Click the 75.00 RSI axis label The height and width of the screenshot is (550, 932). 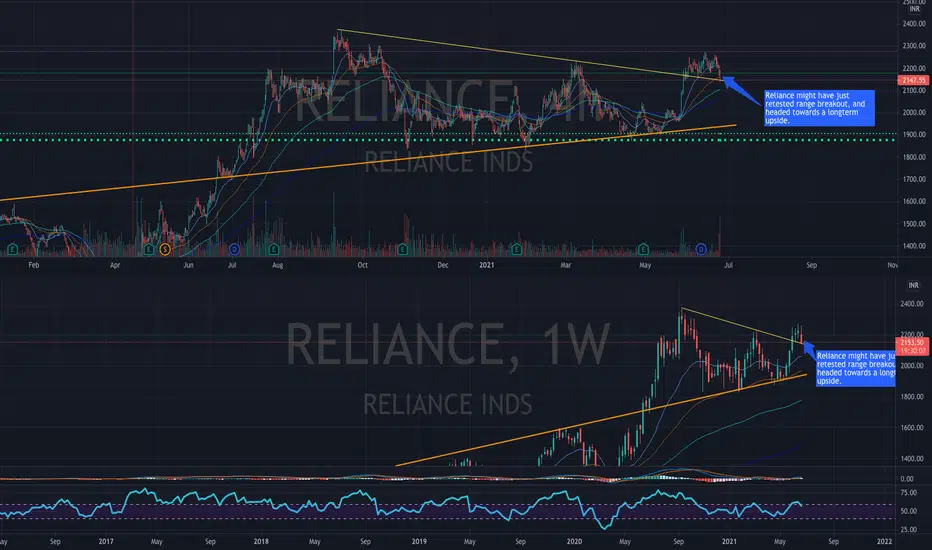pyautogui.click(x=908, y=493)
